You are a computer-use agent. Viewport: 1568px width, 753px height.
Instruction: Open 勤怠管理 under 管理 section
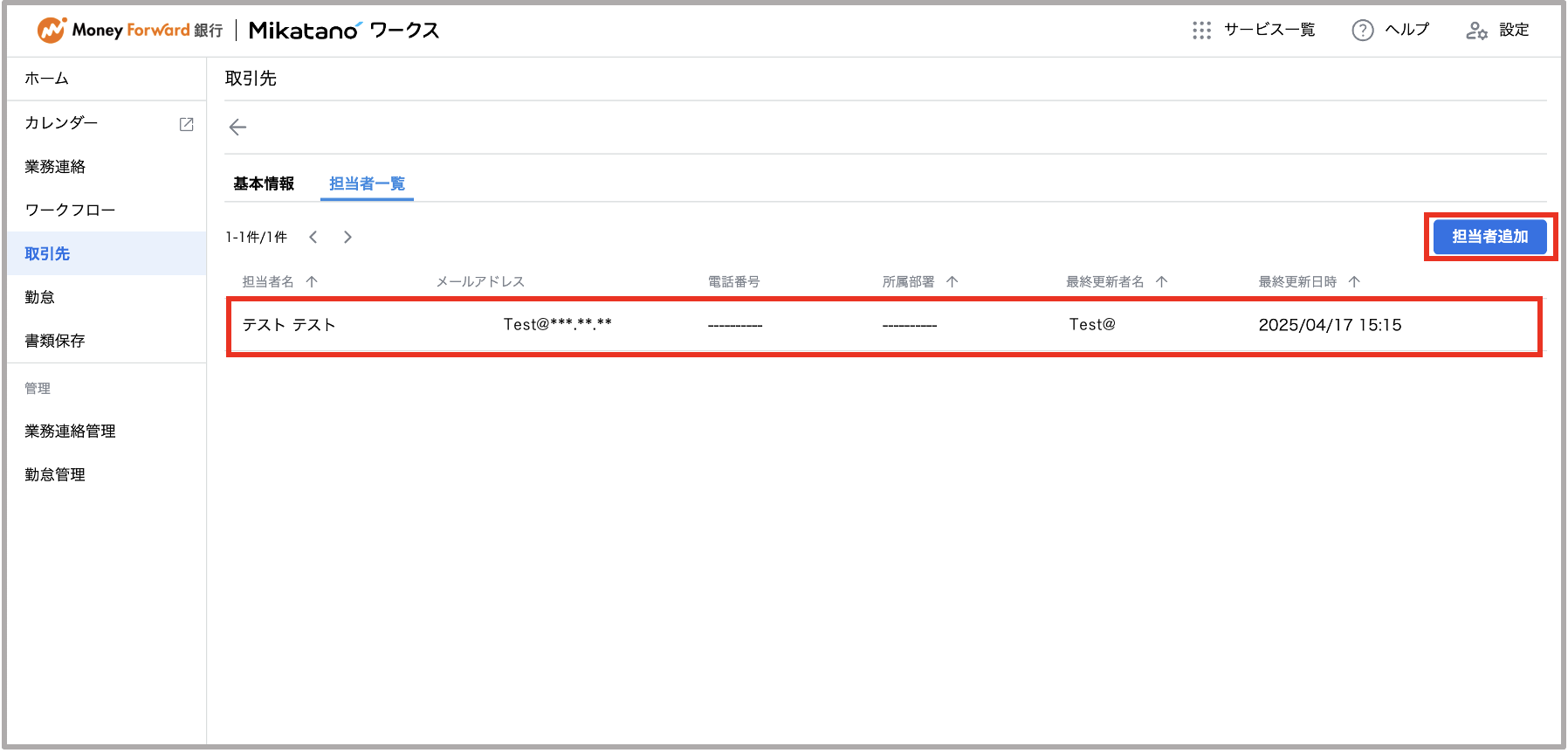click(55, 474)
